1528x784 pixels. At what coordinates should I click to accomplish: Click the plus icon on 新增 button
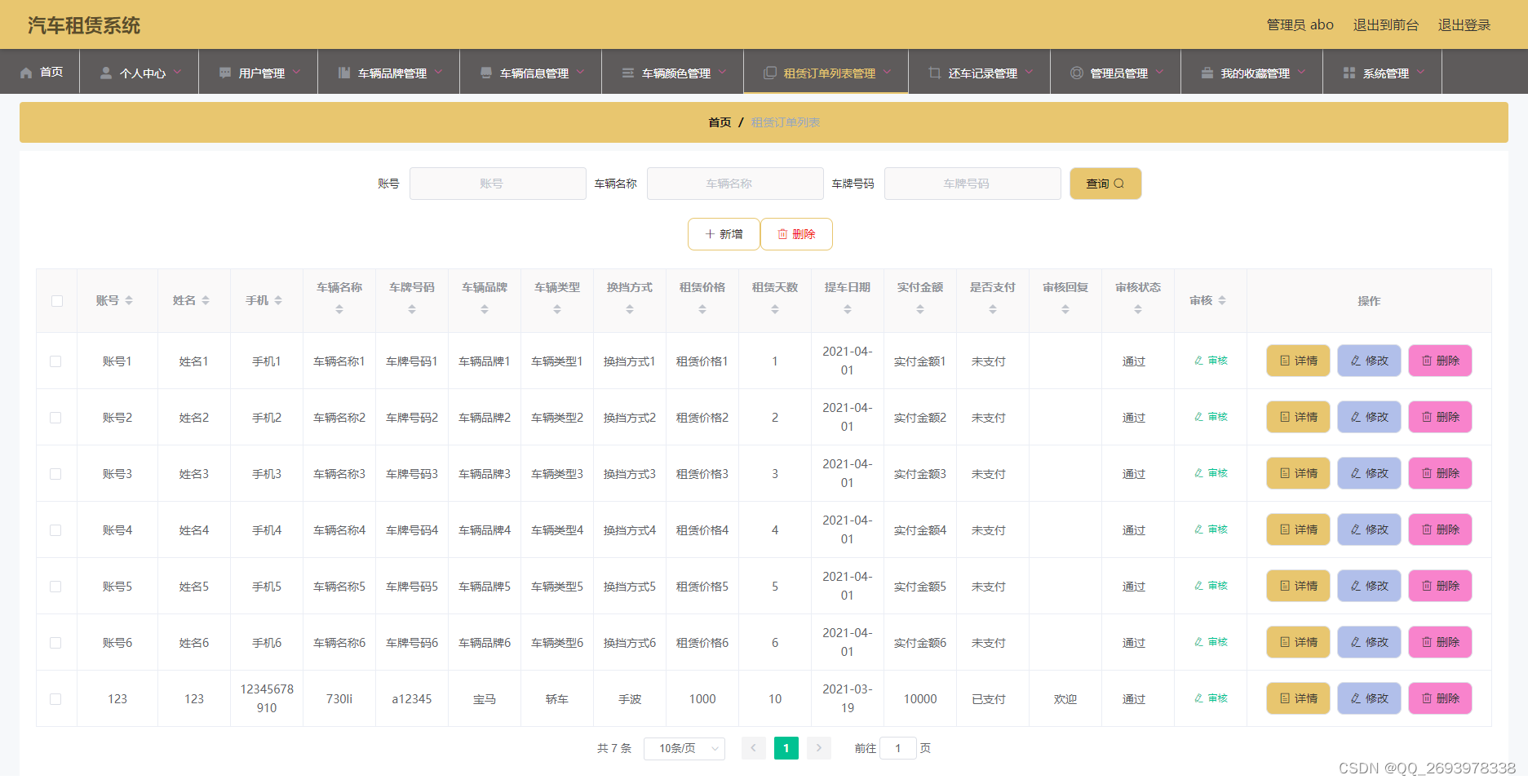[x=710, y=234]
